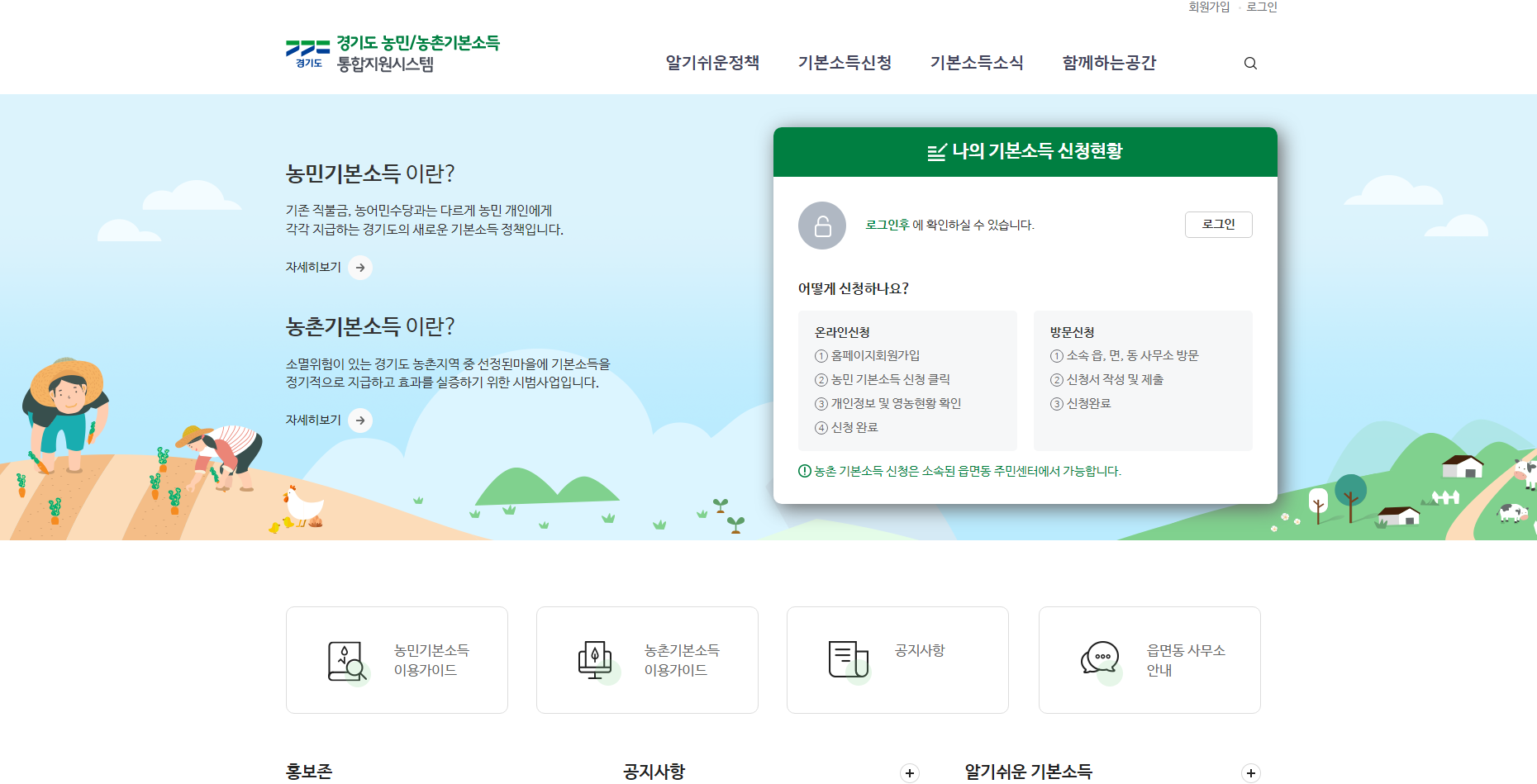The image size is (1537, 784).
Task: Open the 기본소득신청 menu
Action: (x=845, y=63)
